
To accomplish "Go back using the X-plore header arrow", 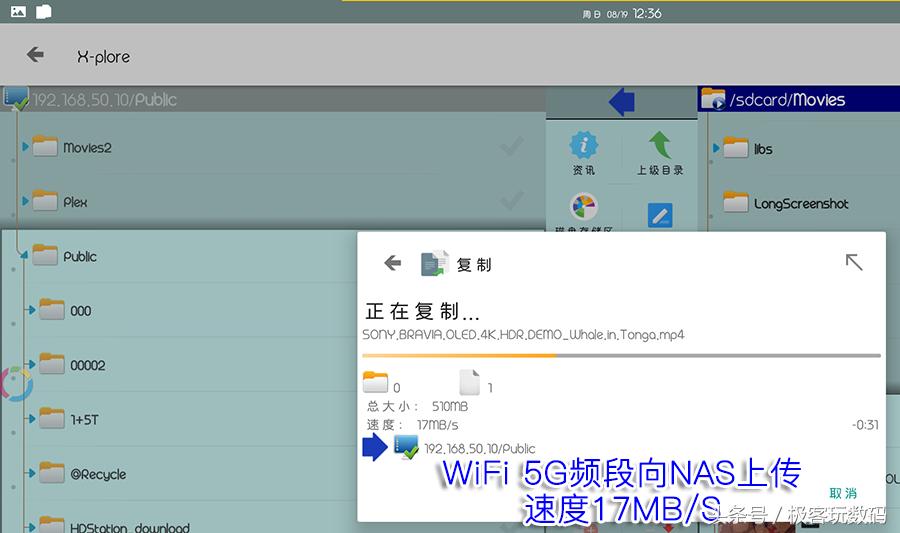I will pyautogui.click(x=35, y=55).
